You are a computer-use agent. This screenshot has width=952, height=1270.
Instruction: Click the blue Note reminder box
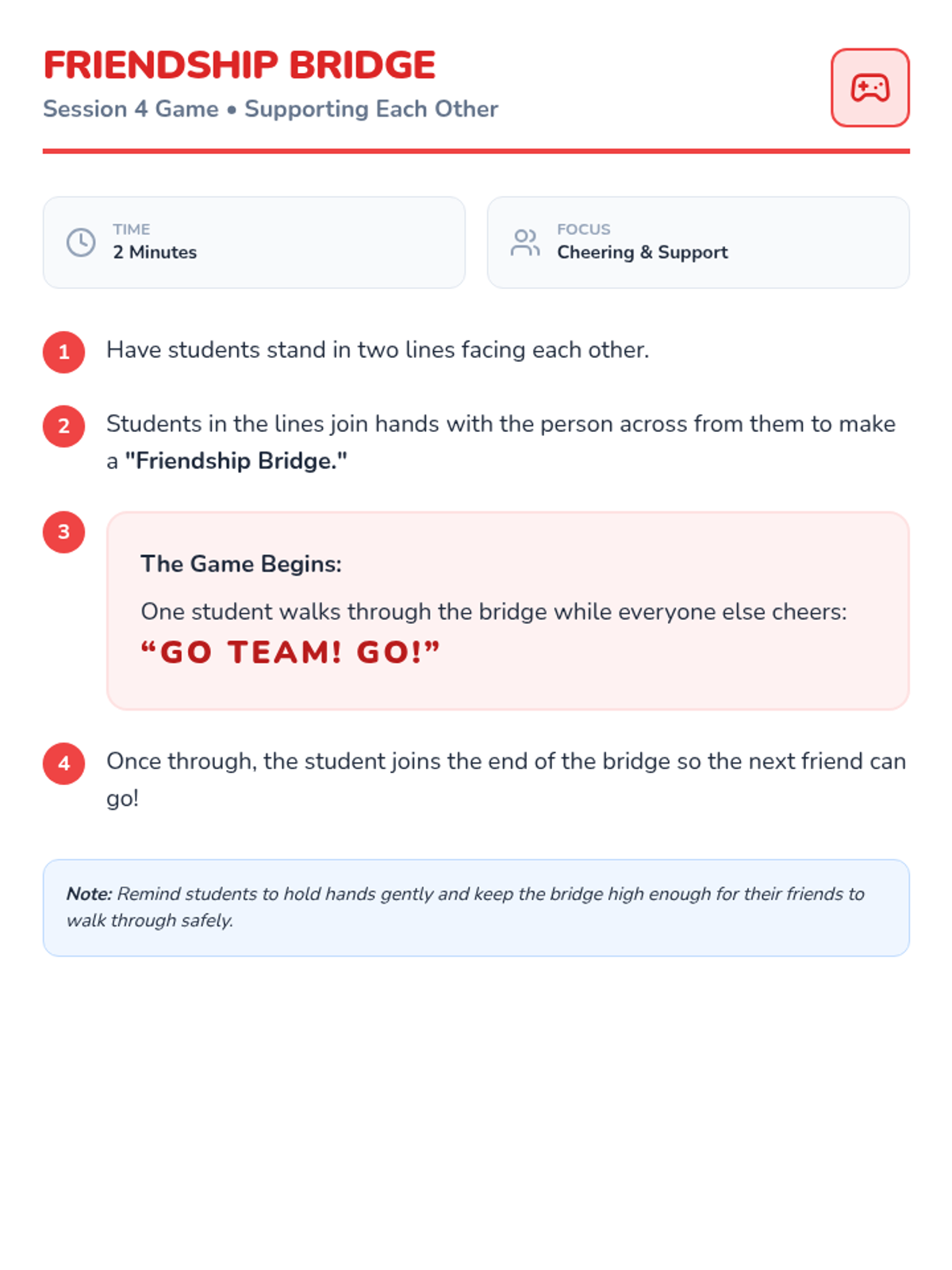476,907
